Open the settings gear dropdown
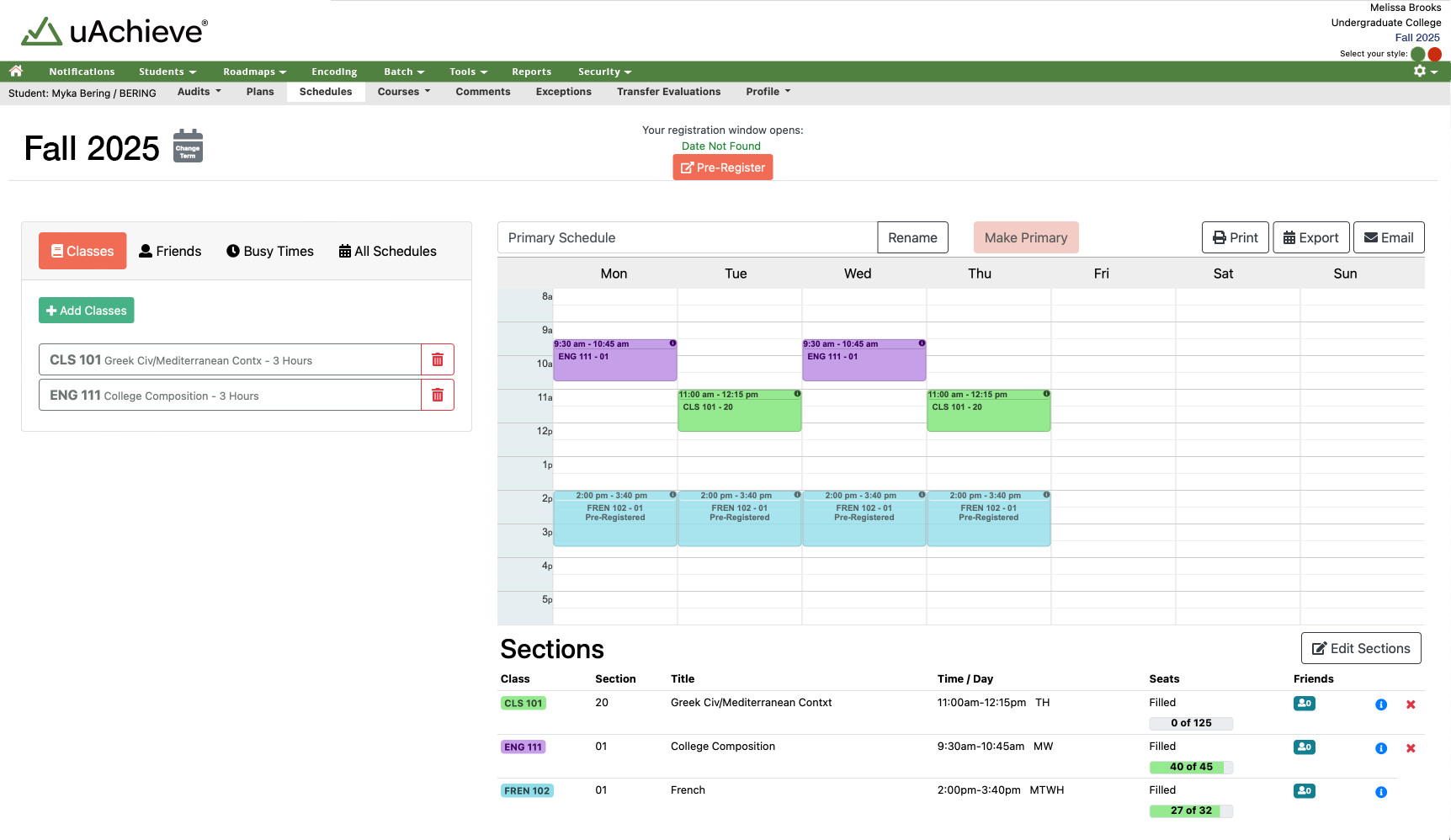Viewport: 1451px width, 840px height. [1425, 72]
